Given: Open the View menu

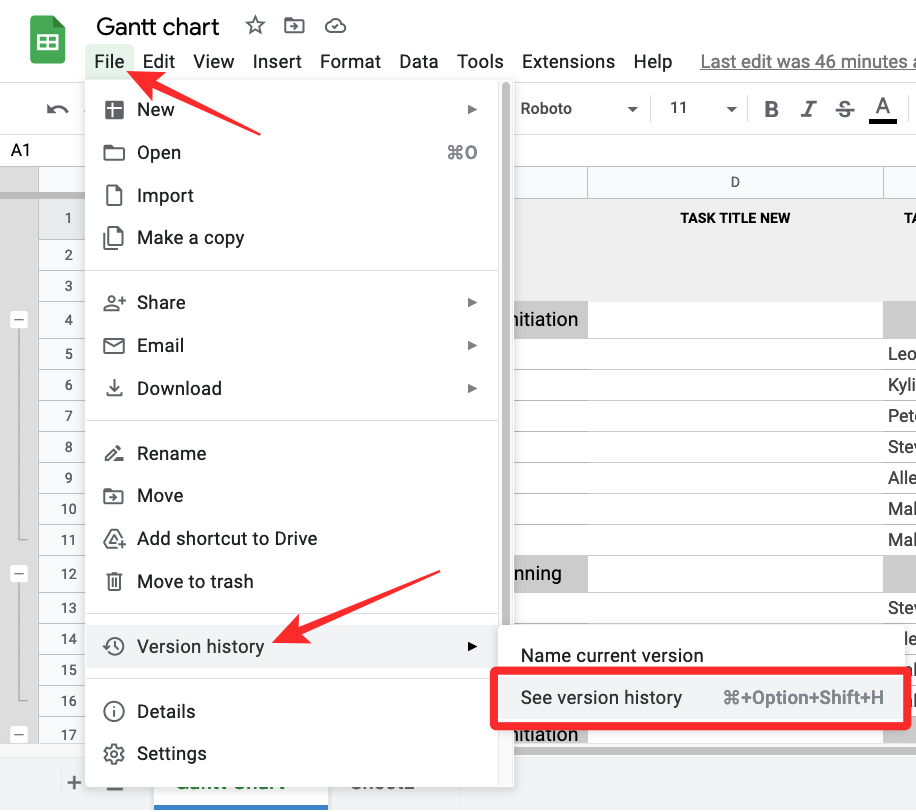Looking at the screenshot, I should pos(214,61).
